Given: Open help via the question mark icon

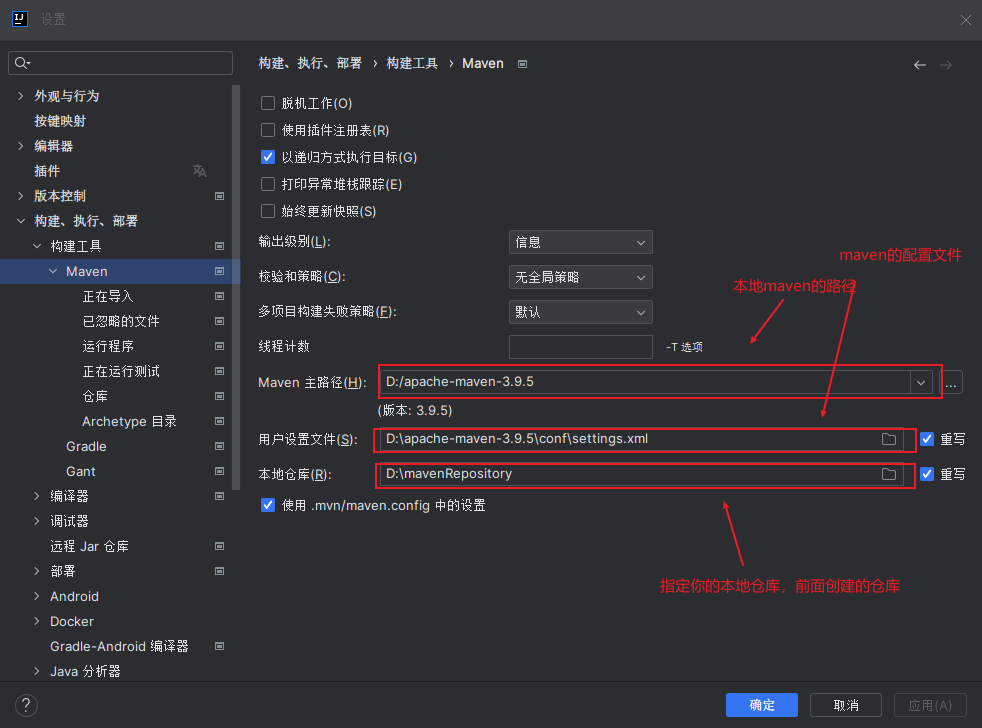Looking at the screenshot, I should [25, 705].
